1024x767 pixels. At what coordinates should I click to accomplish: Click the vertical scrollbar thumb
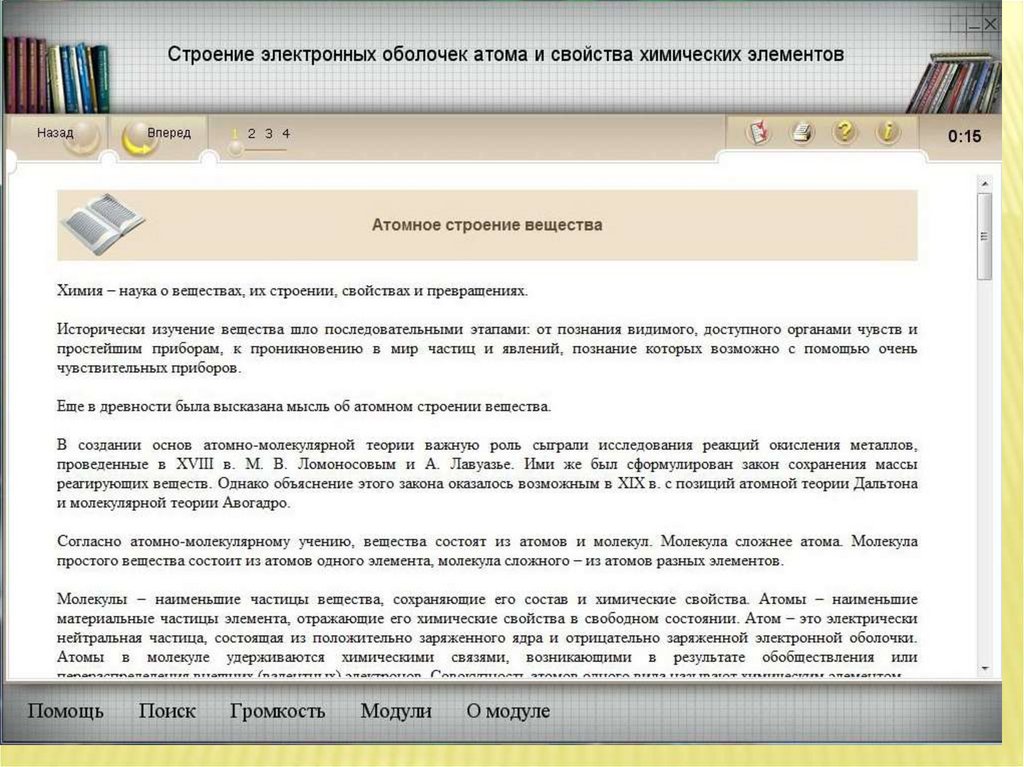pos(985,237)
